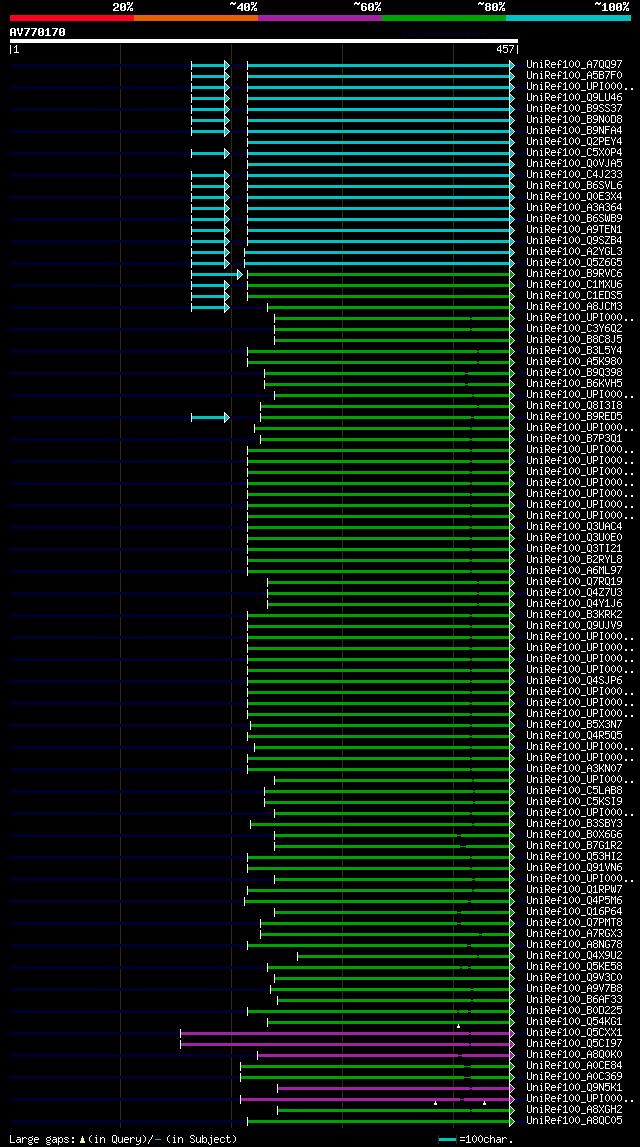The height and width of the screenshot is (1147, 640).
Task: Open the UniRef100_Q16P64 record
Action: [574, 912]
